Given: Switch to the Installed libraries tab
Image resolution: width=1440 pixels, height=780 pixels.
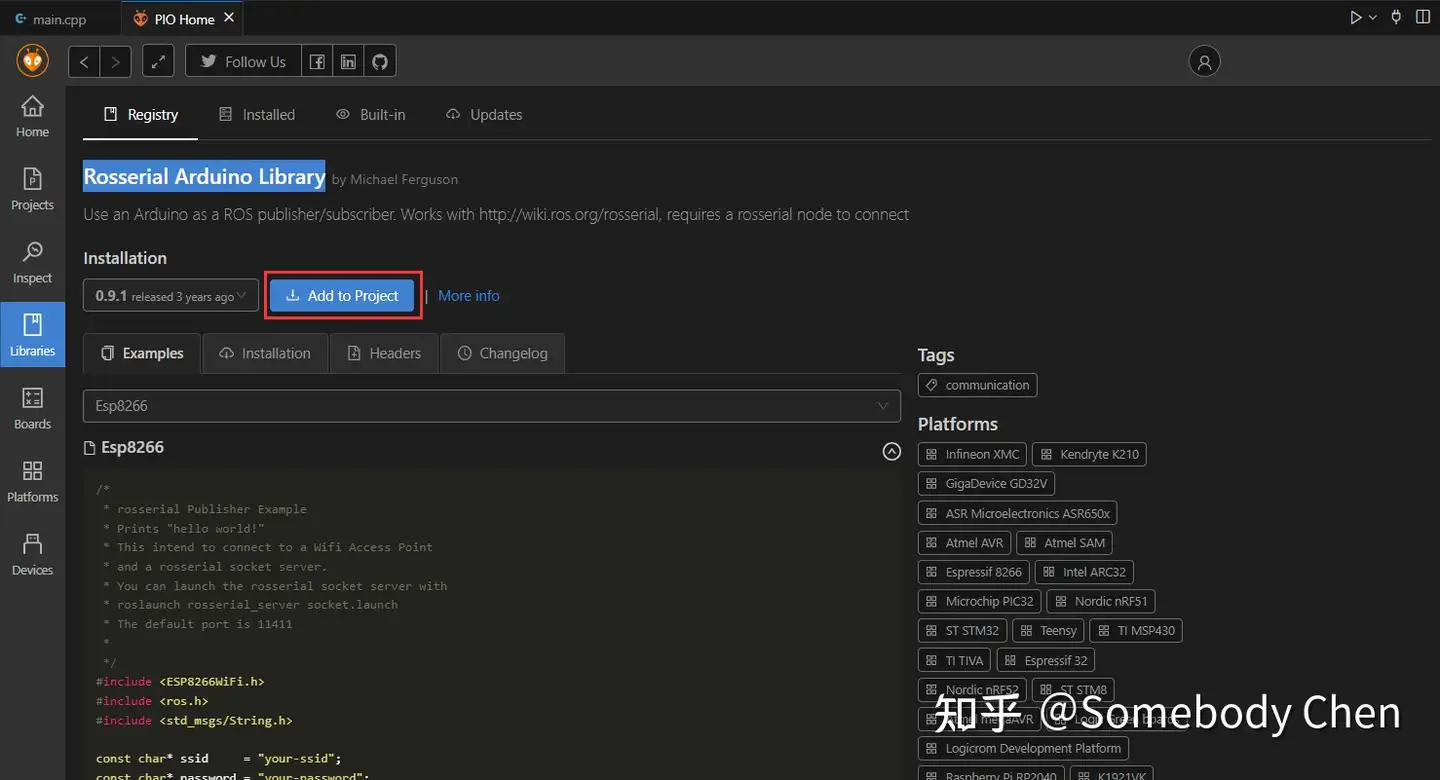Looking at the screenshot, I should (257, 115).
